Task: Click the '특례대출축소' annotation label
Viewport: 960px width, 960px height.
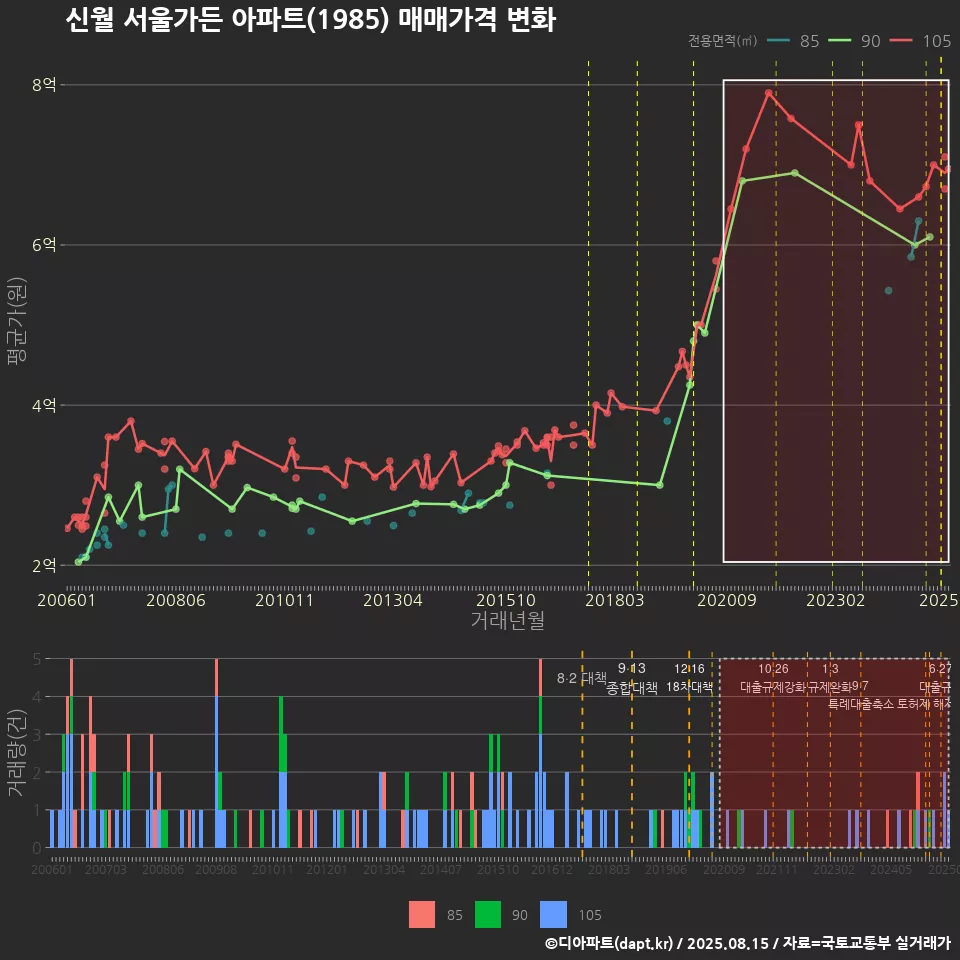Action: click(x=861, y=704)
